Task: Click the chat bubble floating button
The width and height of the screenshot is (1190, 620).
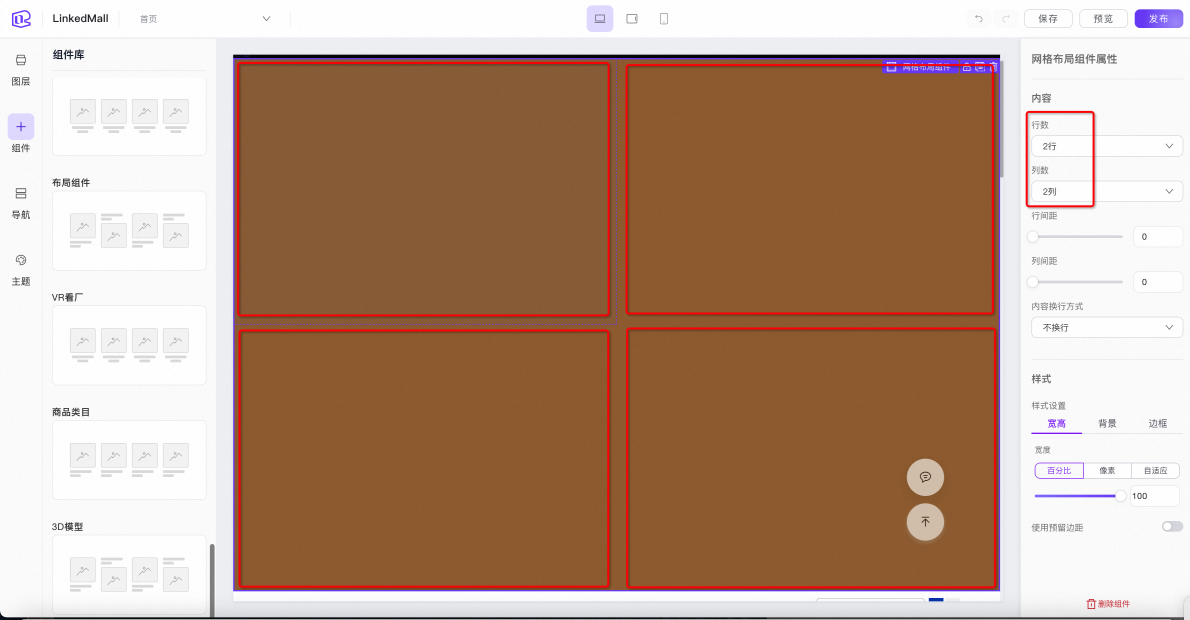Action: tap(925, 477)
